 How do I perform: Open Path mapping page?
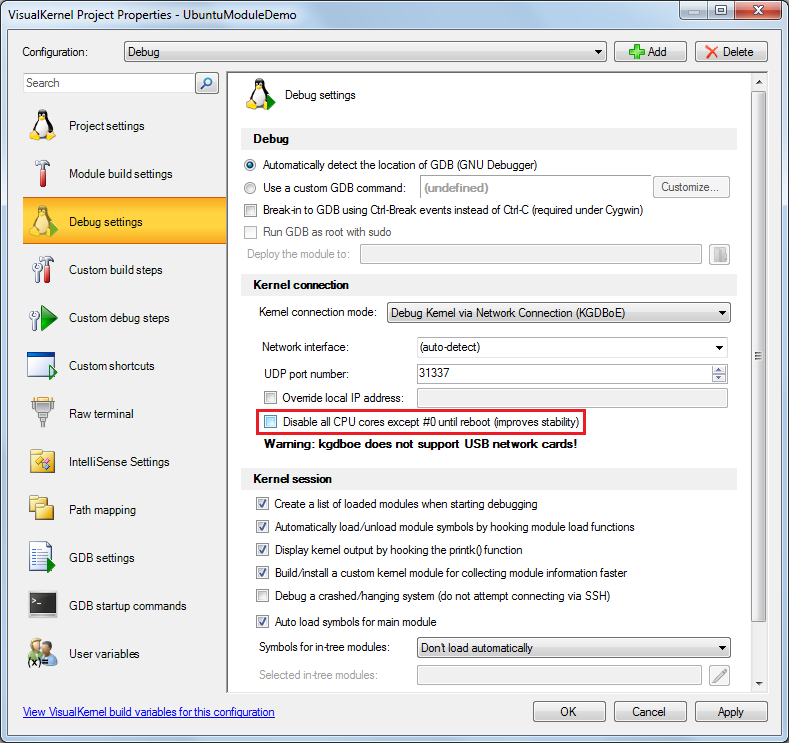(x=124, y=510)
